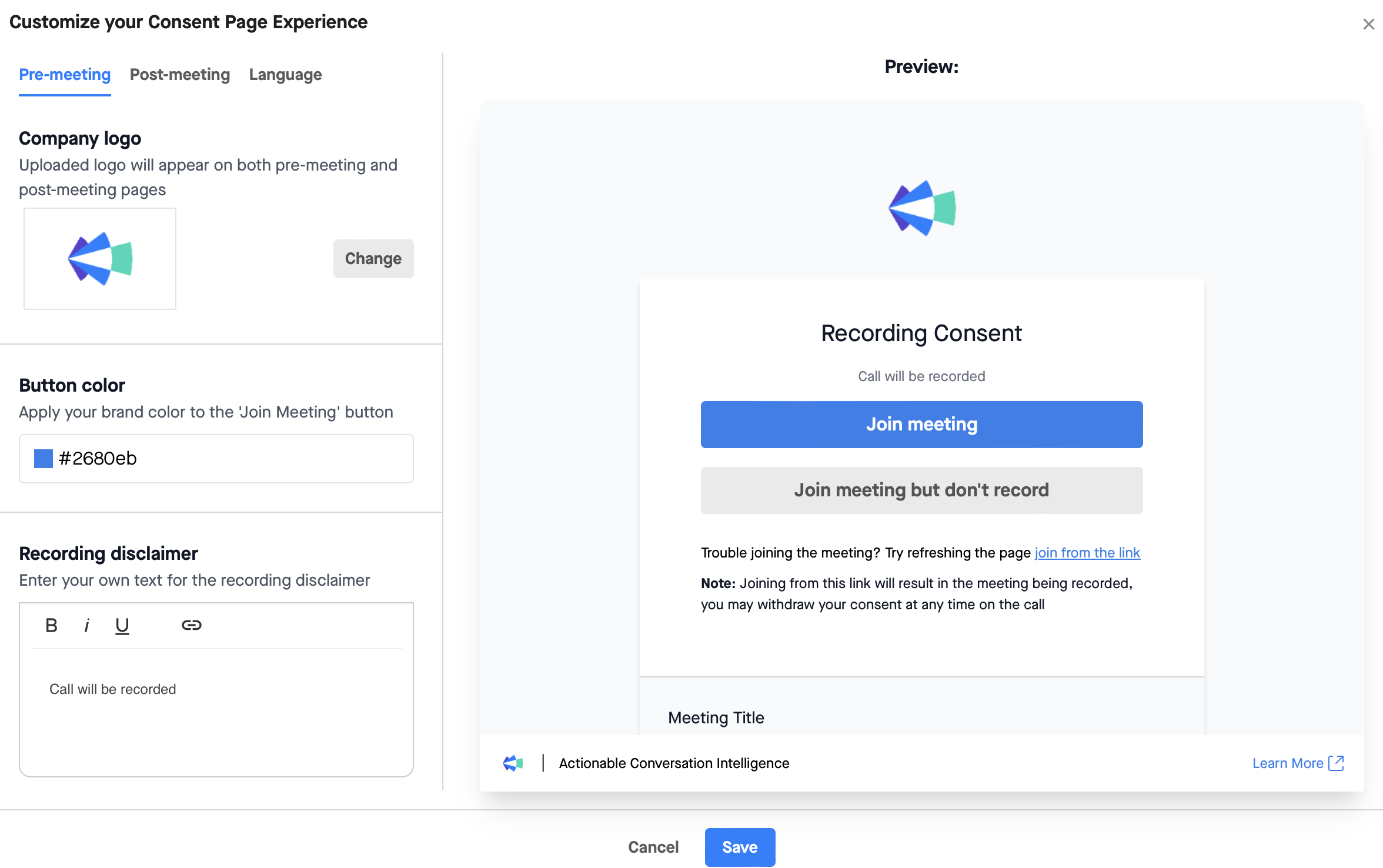Toggle underline formatting in disclaimer editor
This screenshot has width=1383, height=868.
click(x=122, y=626)
